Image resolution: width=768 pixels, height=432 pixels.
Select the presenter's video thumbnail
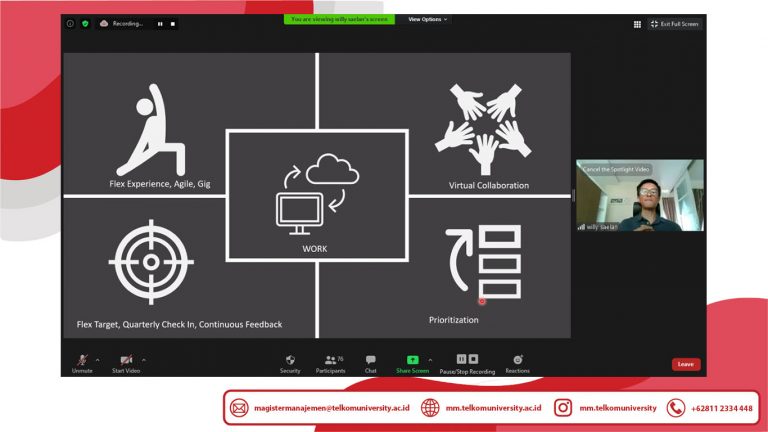point(639,196)
